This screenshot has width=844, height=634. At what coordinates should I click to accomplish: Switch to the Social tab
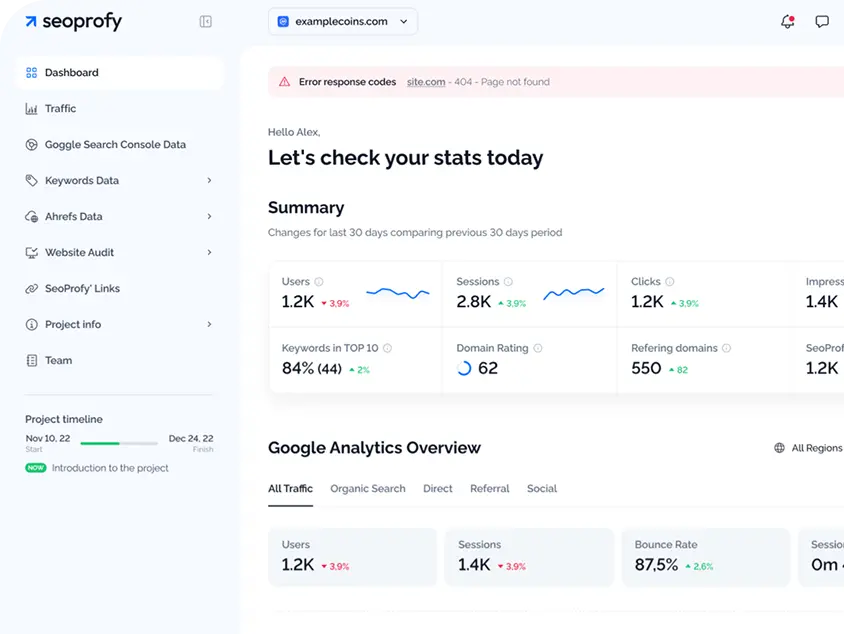click(x=541, y=489)
